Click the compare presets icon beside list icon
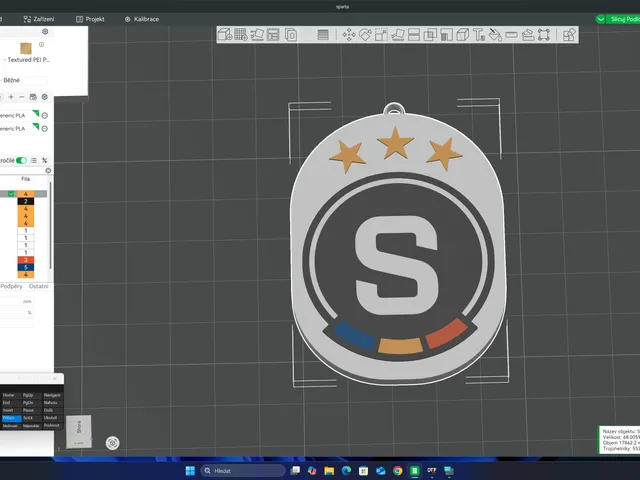Viewport: 640px width, 480px height. (x=44, y=160)
